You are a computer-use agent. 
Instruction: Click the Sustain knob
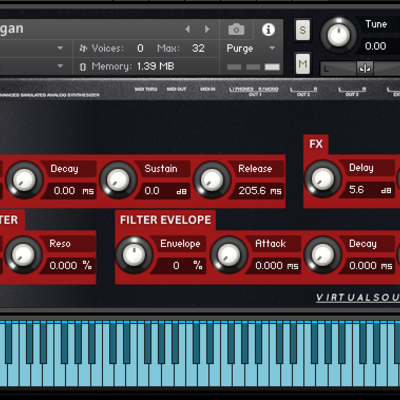(118, 180)
